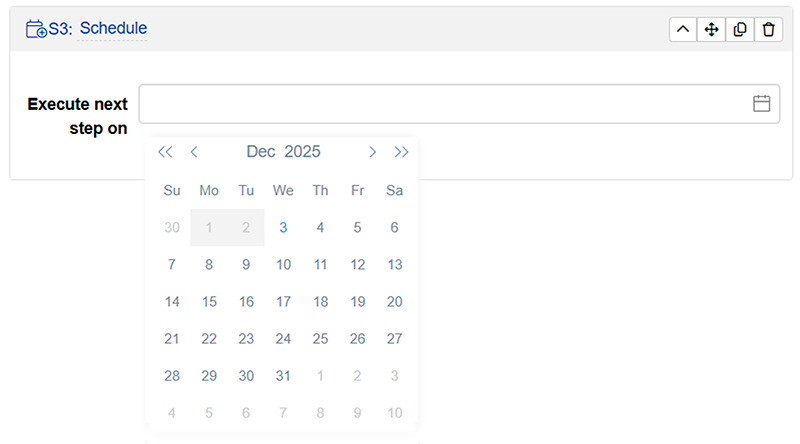Go to previous year in calendar
Viewport: 800px width, 444px height.
click(x=166, y=152)
